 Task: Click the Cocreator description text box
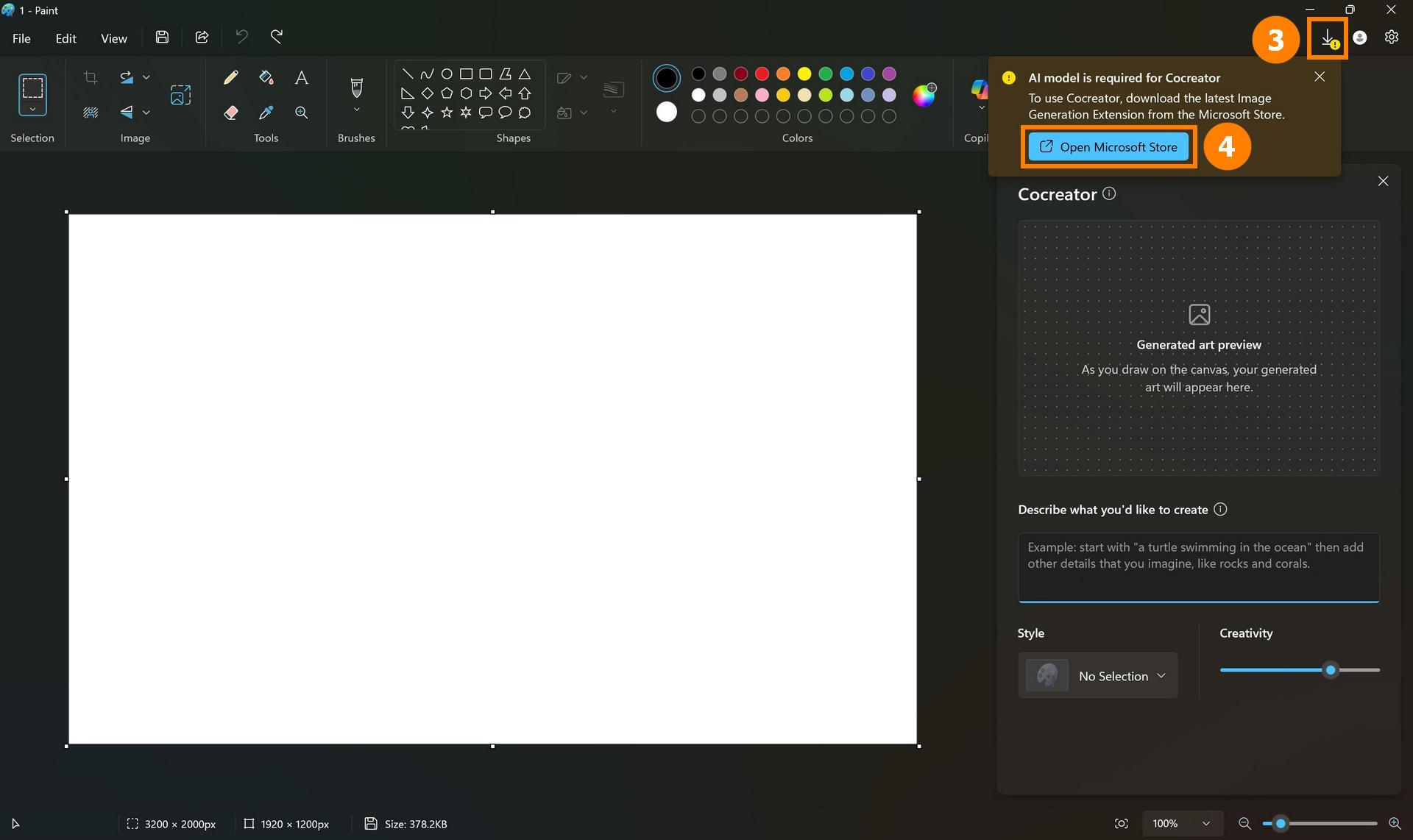pyautogui.click(x=1198, y=566)
